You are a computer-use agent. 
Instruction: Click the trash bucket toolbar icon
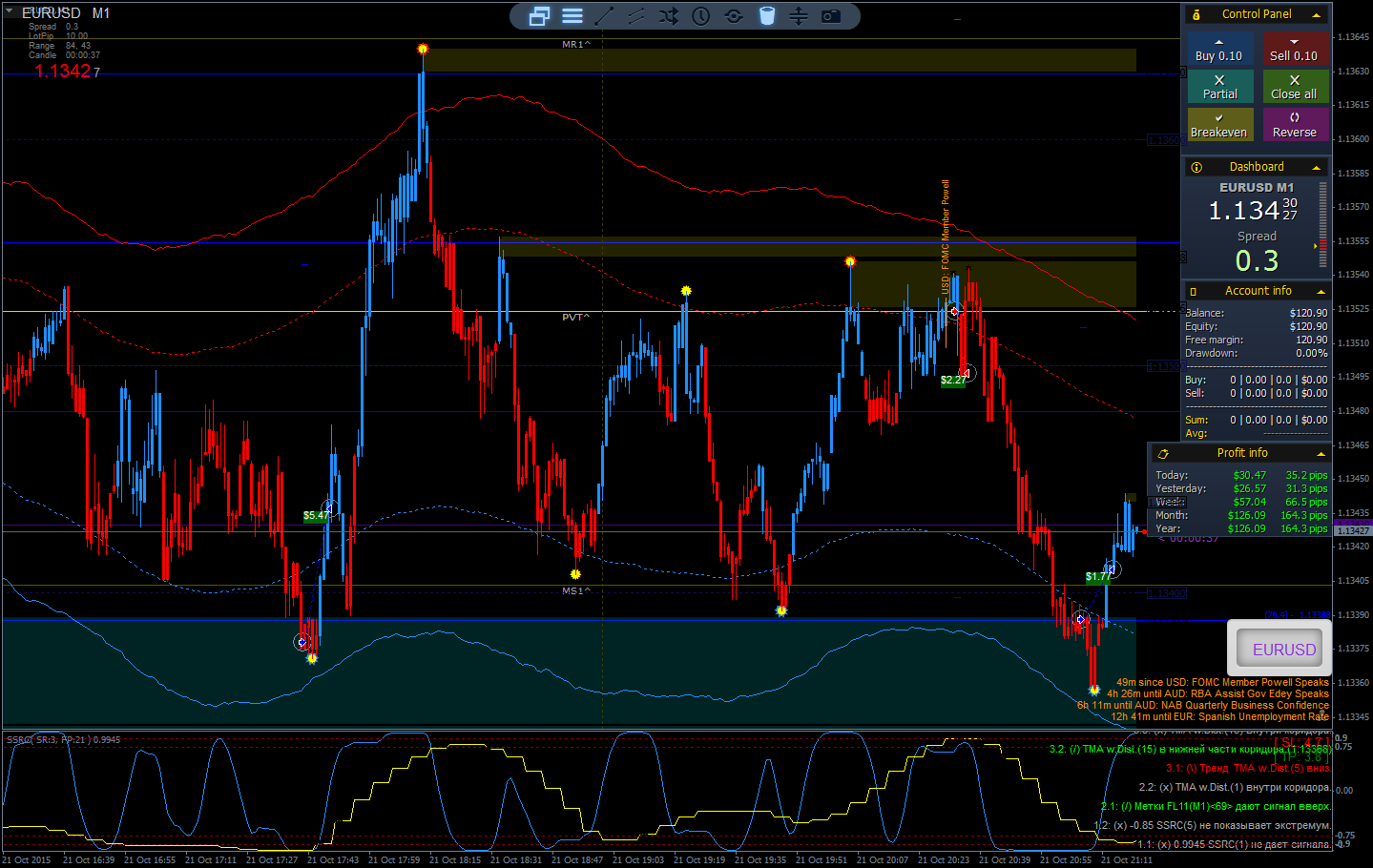(x=767, y=16)
